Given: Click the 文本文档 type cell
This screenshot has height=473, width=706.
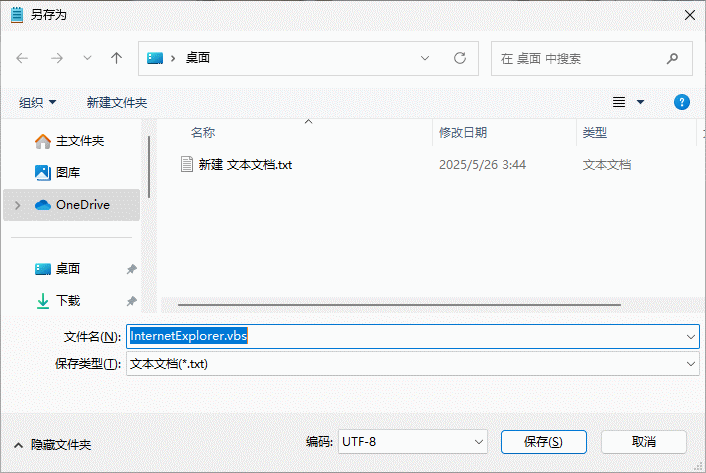Looking at the screenshot, I should (x=606, y=165).
